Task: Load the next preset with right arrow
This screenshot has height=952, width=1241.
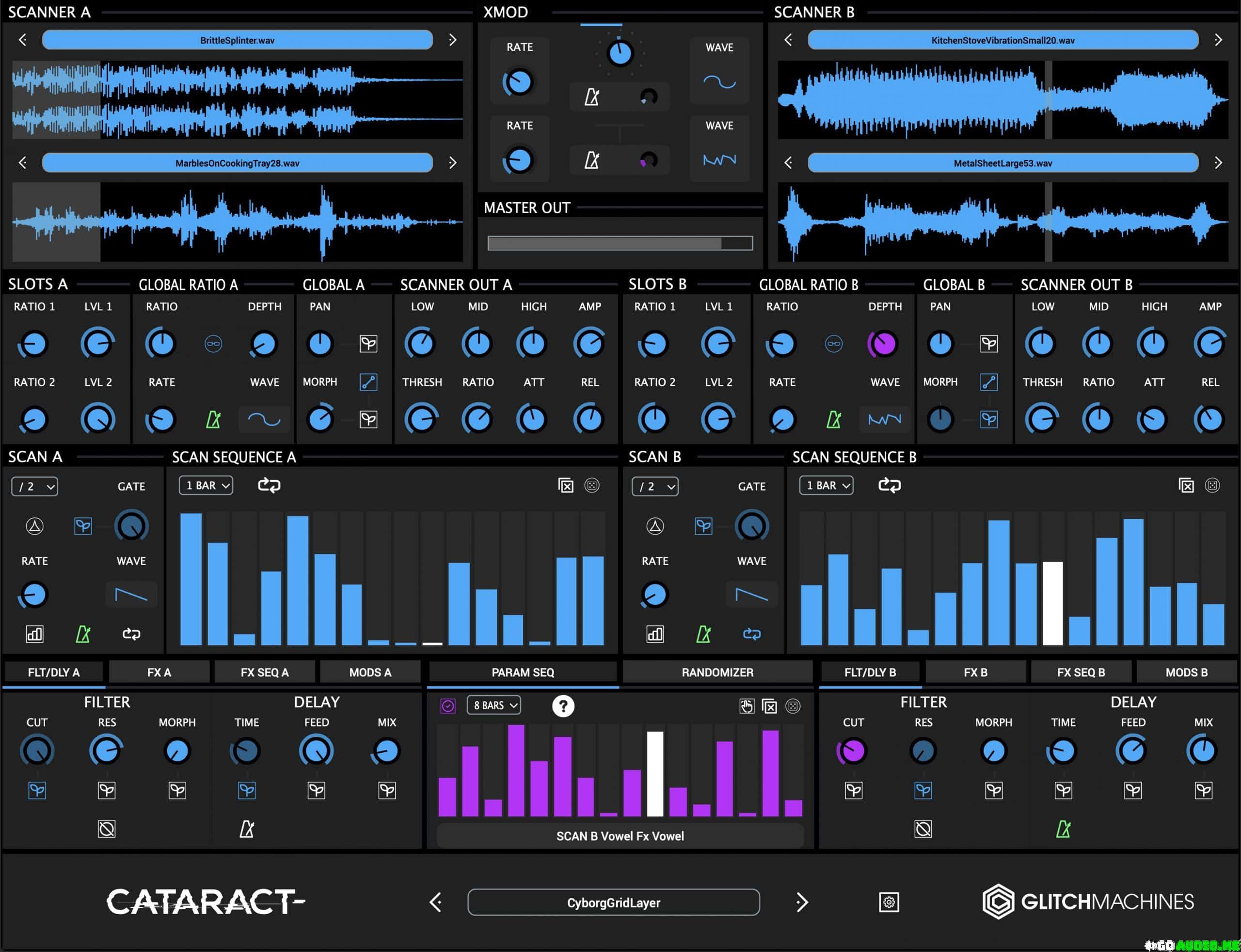Action: (802, 902)
